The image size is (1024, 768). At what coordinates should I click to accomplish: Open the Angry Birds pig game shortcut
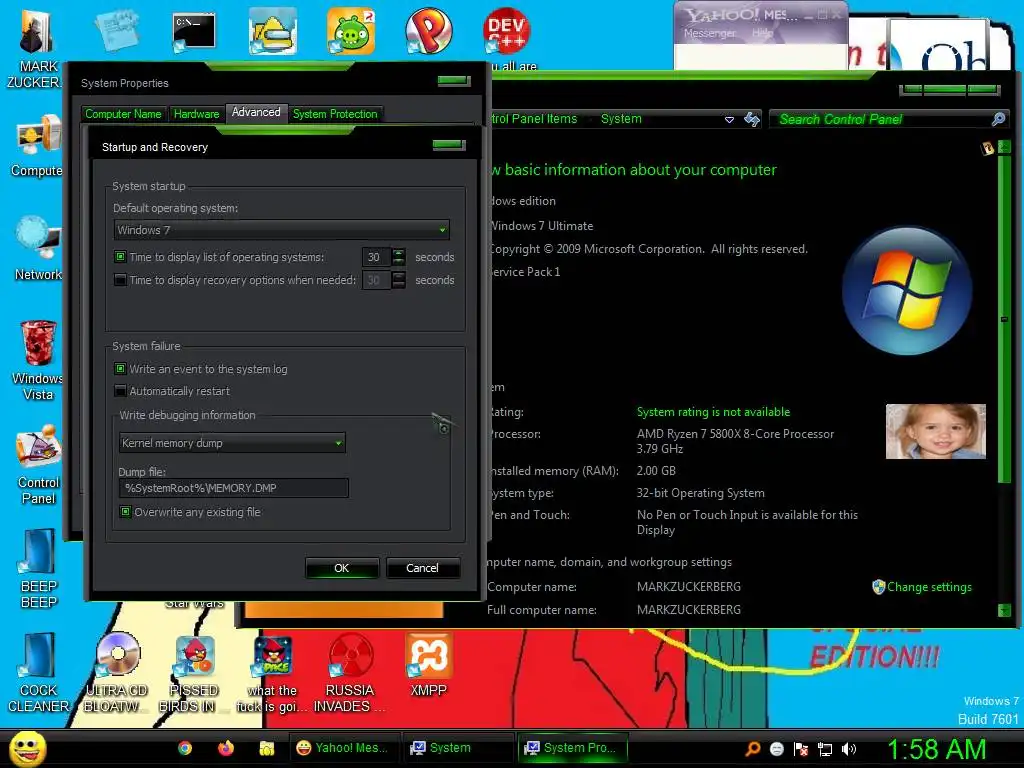351,31
